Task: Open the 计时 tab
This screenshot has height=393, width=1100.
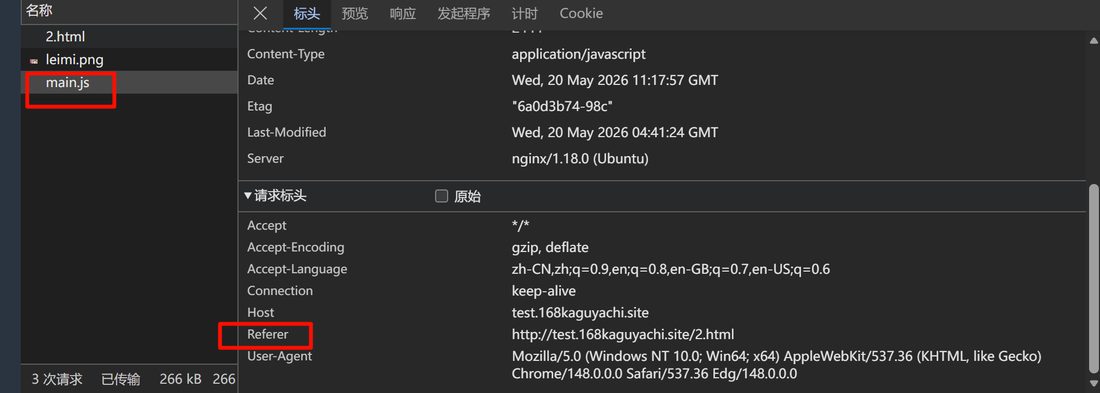Action: [x=525, y=13]
